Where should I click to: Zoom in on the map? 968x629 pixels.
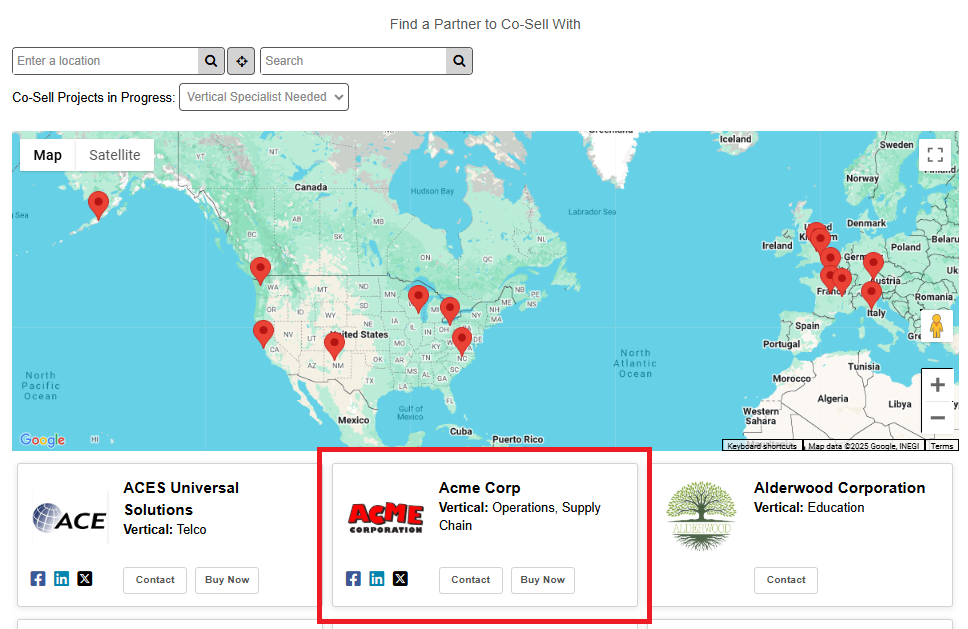point(937,385)
